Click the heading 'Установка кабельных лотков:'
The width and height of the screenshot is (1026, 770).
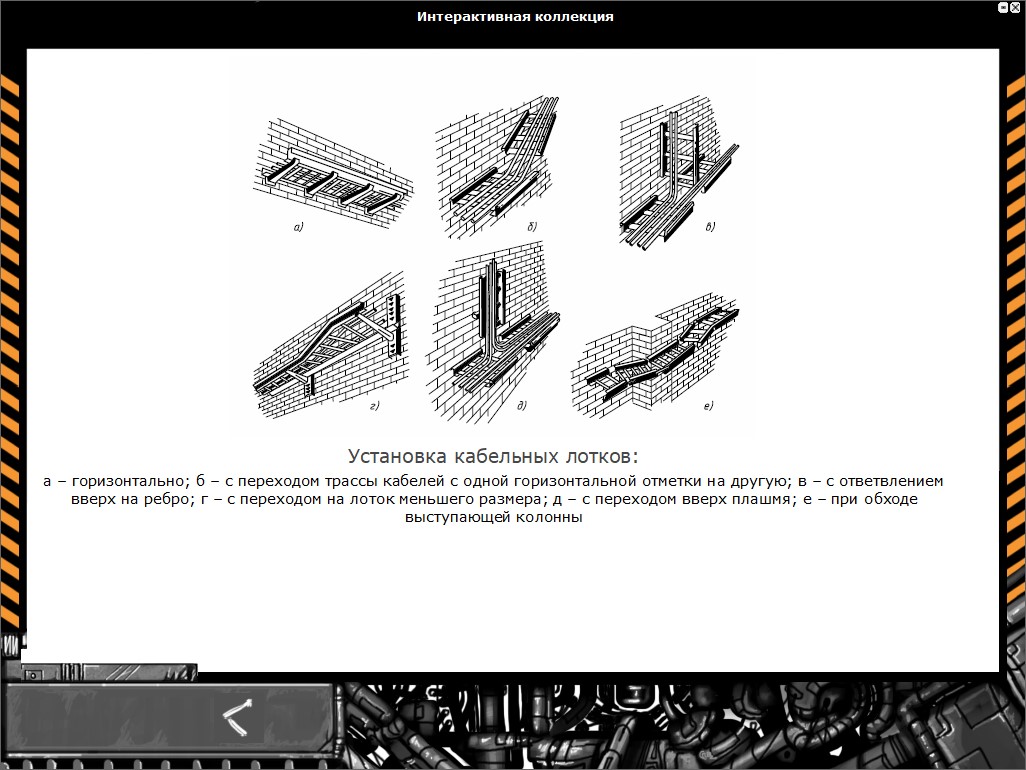click(492, 457)
